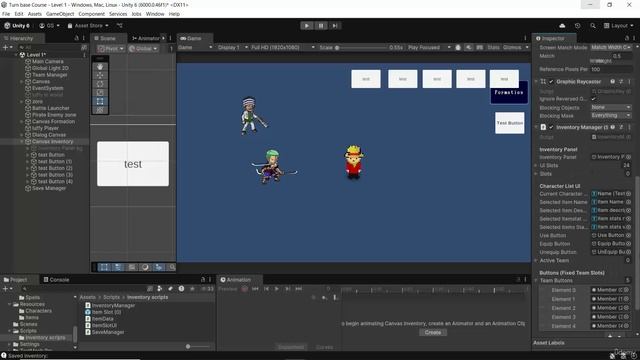Click the Item Slot (0) asset
This screenshot has width=640, height=360.
[103, 312]
